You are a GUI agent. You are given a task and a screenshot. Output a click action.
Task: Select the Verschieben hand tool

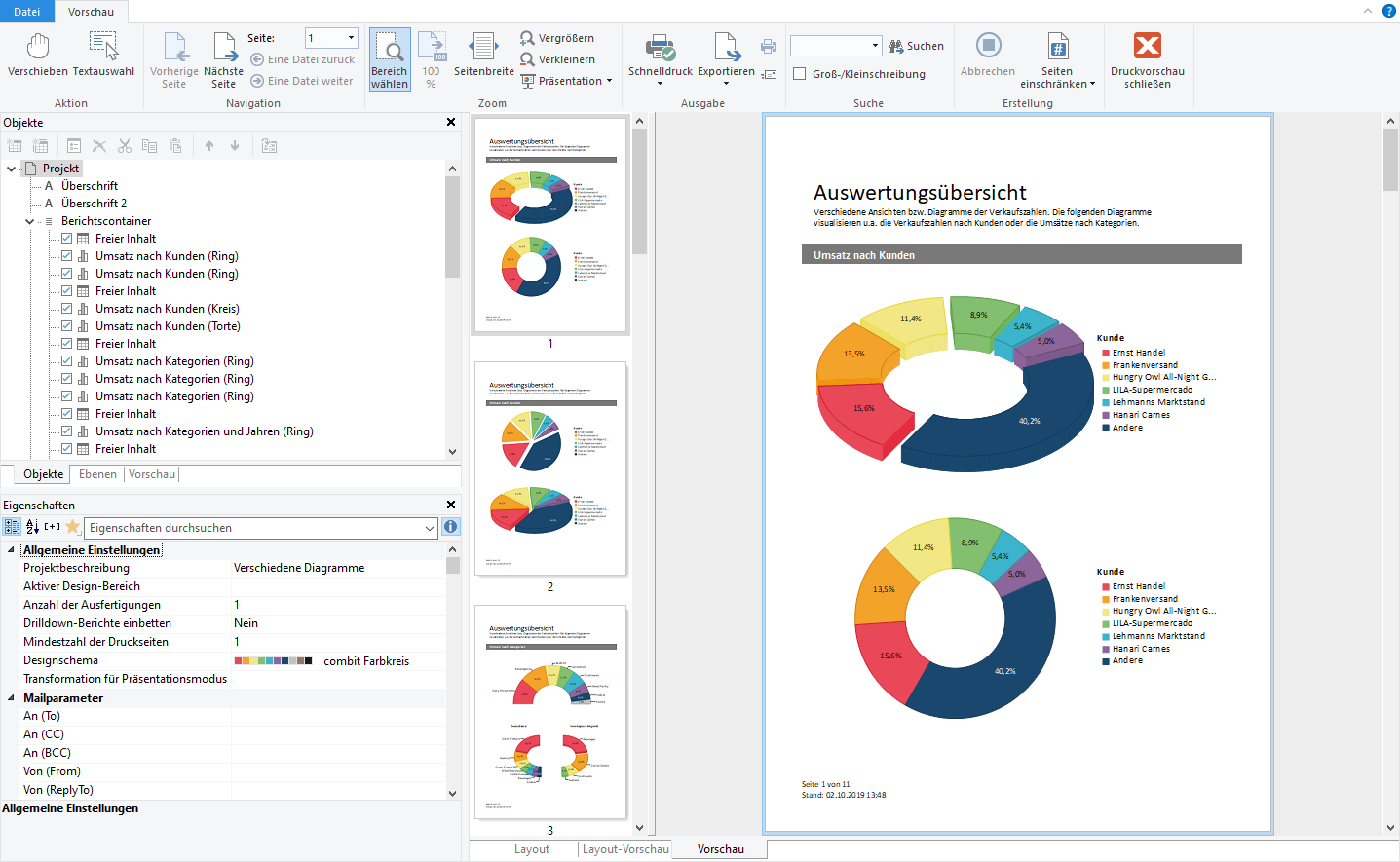[38, 55]
